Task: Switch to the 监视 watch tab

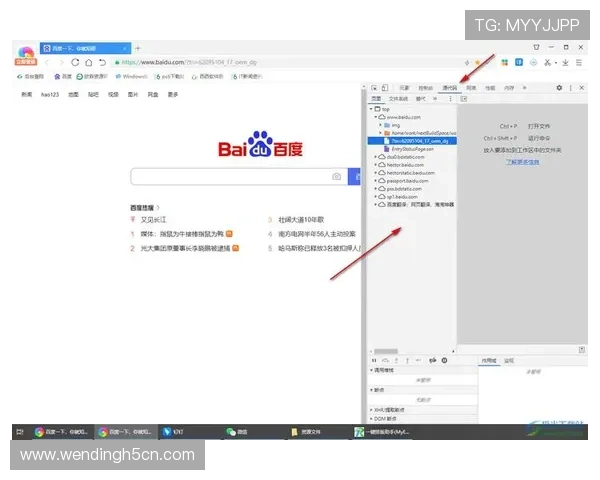Action: click(509, 361)
